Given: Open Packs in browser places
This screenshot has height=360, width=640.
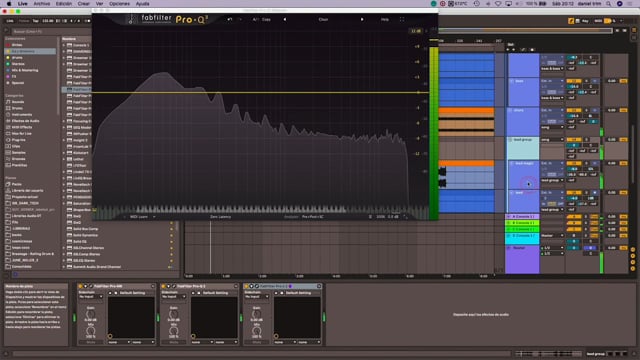Looking at the screenshot, I should [x=16, y=184].
